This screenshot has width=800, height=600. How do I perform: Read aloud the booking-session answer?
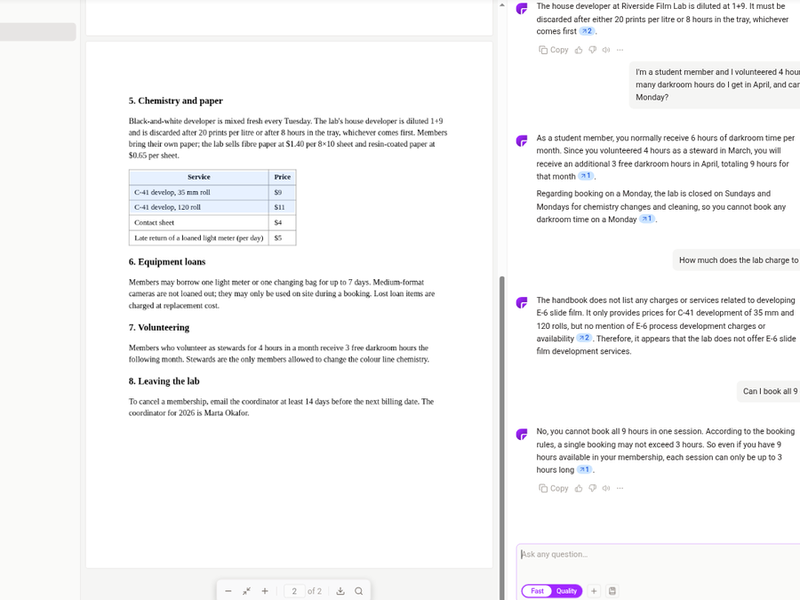(x=606, y=488)
